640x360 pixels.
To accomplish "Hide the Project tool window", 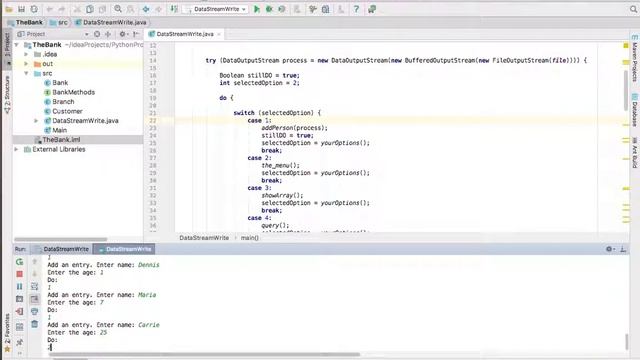I will [x=136, y=34].
